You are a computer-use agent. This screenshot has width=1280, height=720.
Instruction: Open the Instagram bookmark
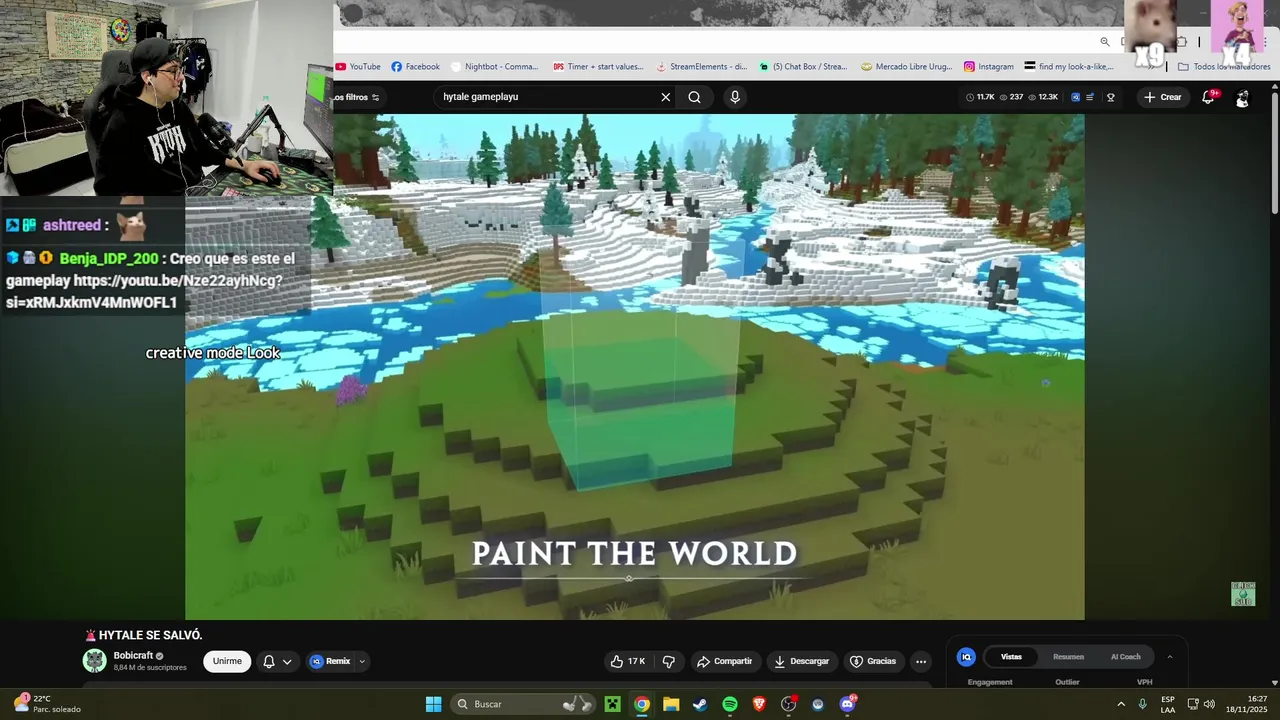click(989, 67)
